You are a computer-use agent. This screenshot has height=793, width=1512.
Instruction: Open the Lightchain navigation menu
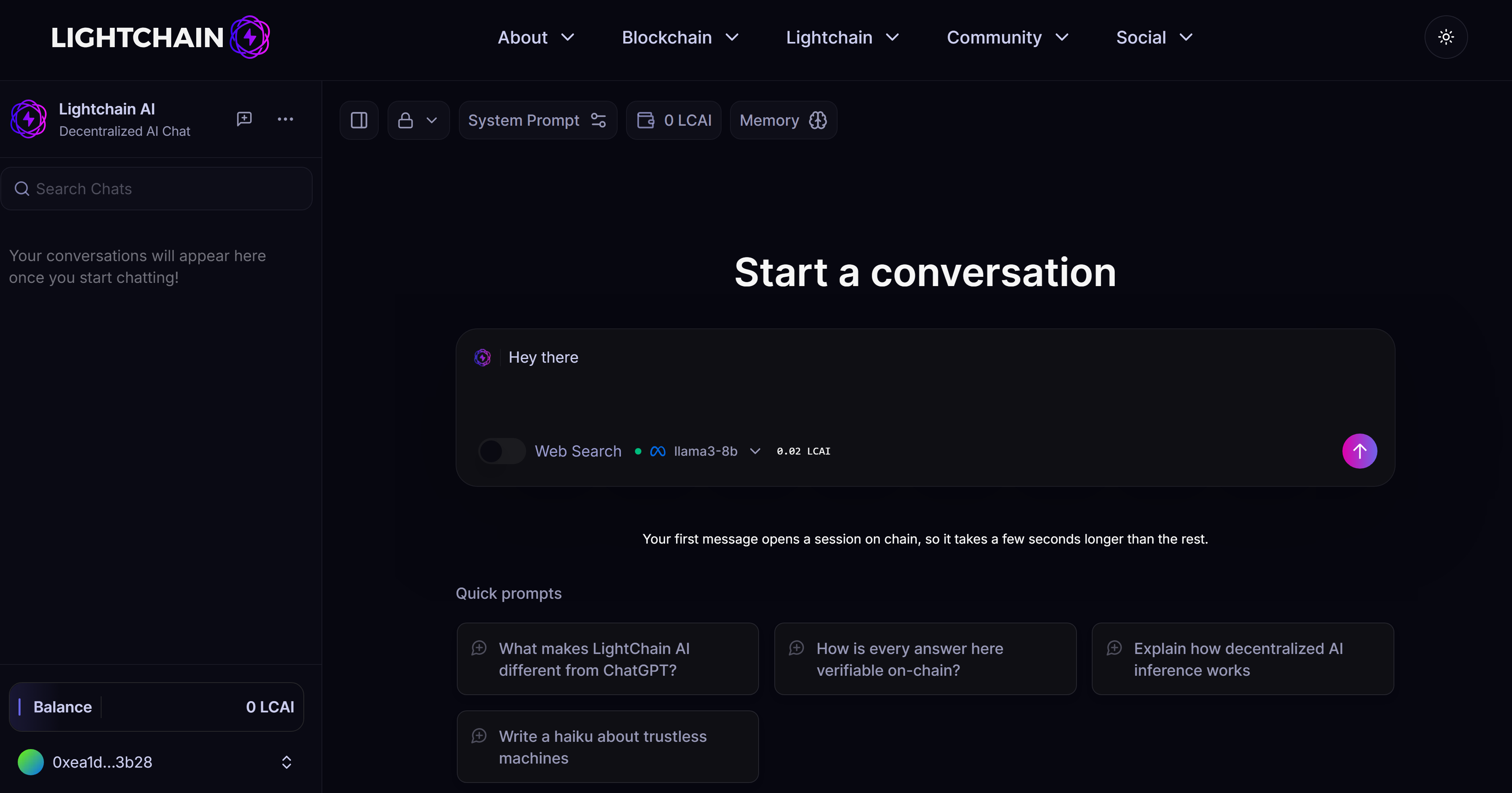point(842,37)
